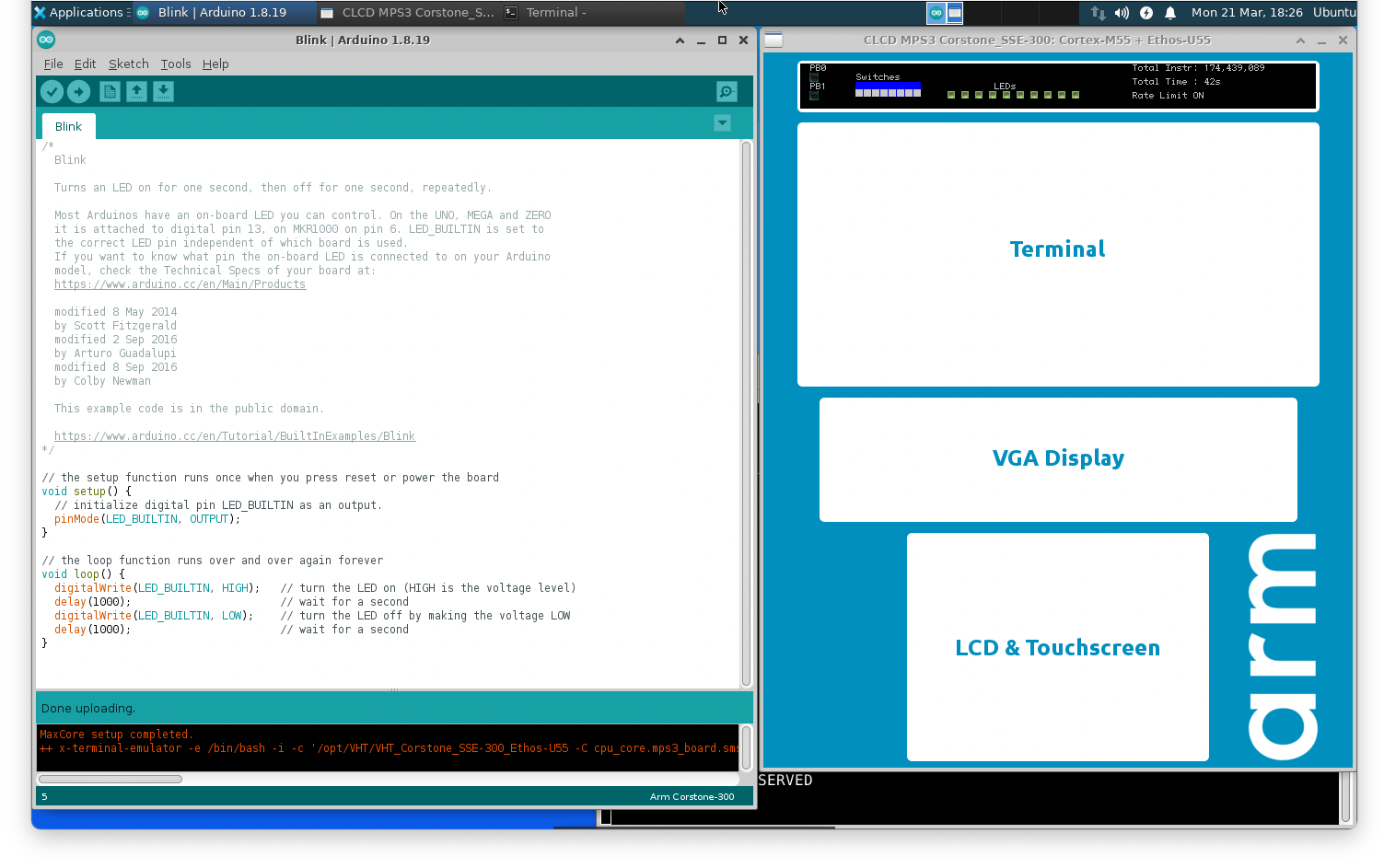Open the File menu
This screenshot has height=868, width=1384.
[x=53, y=64]
